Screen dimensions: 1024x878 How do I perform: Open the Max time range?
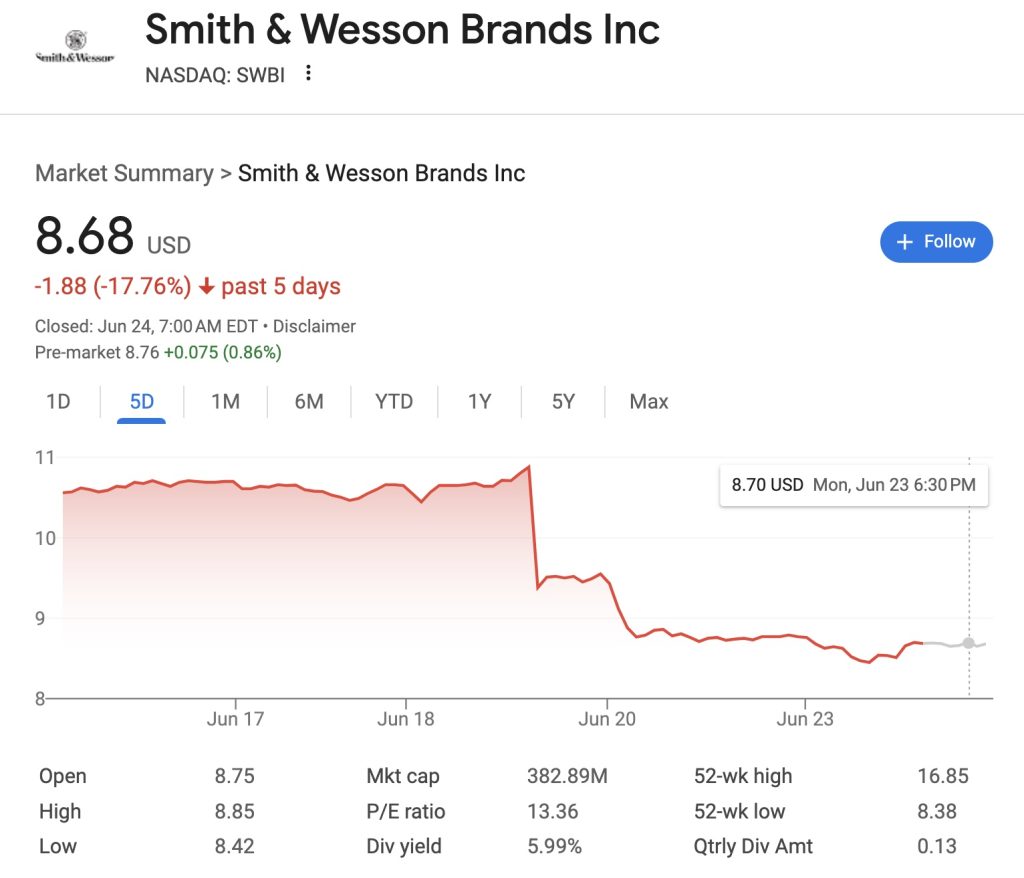(648, 401)
